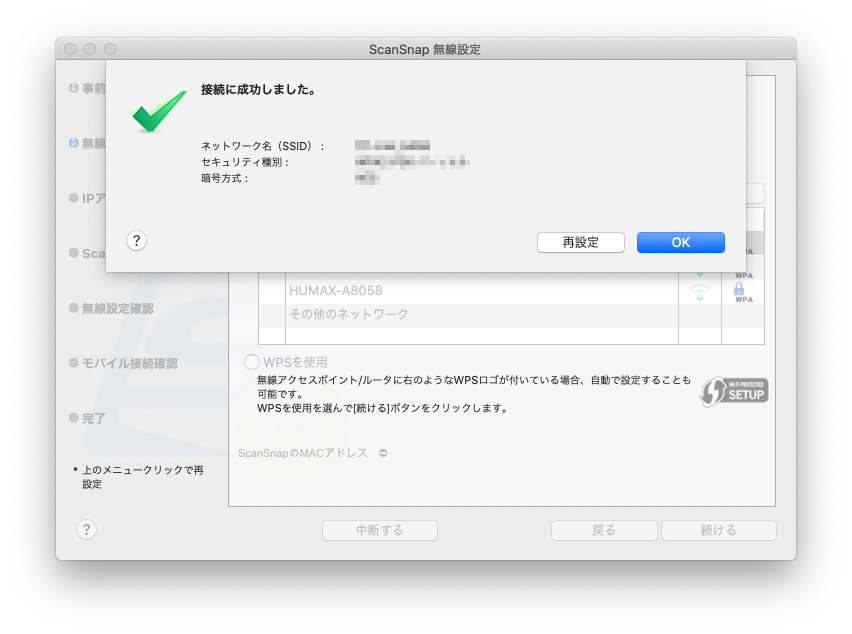The height and width of the screenshot is (634, 852).
Task: Click the 暗号方式 label
Action: point(225,178)
